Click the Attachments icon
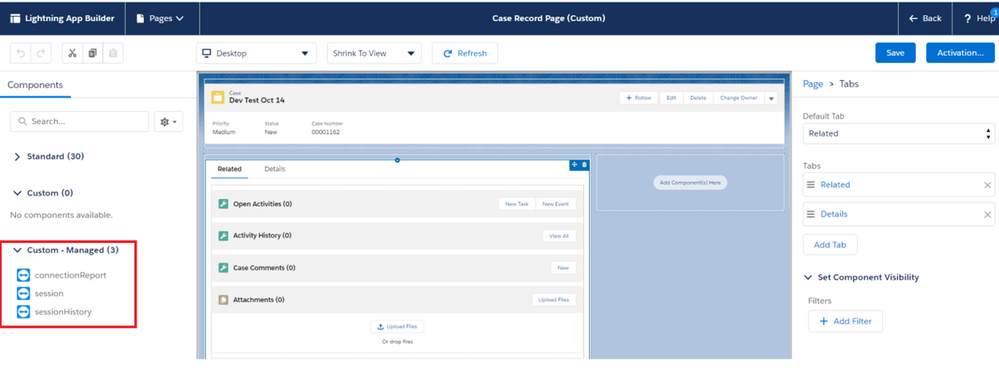This screenshot has width=999, height=386. (223, 299)
